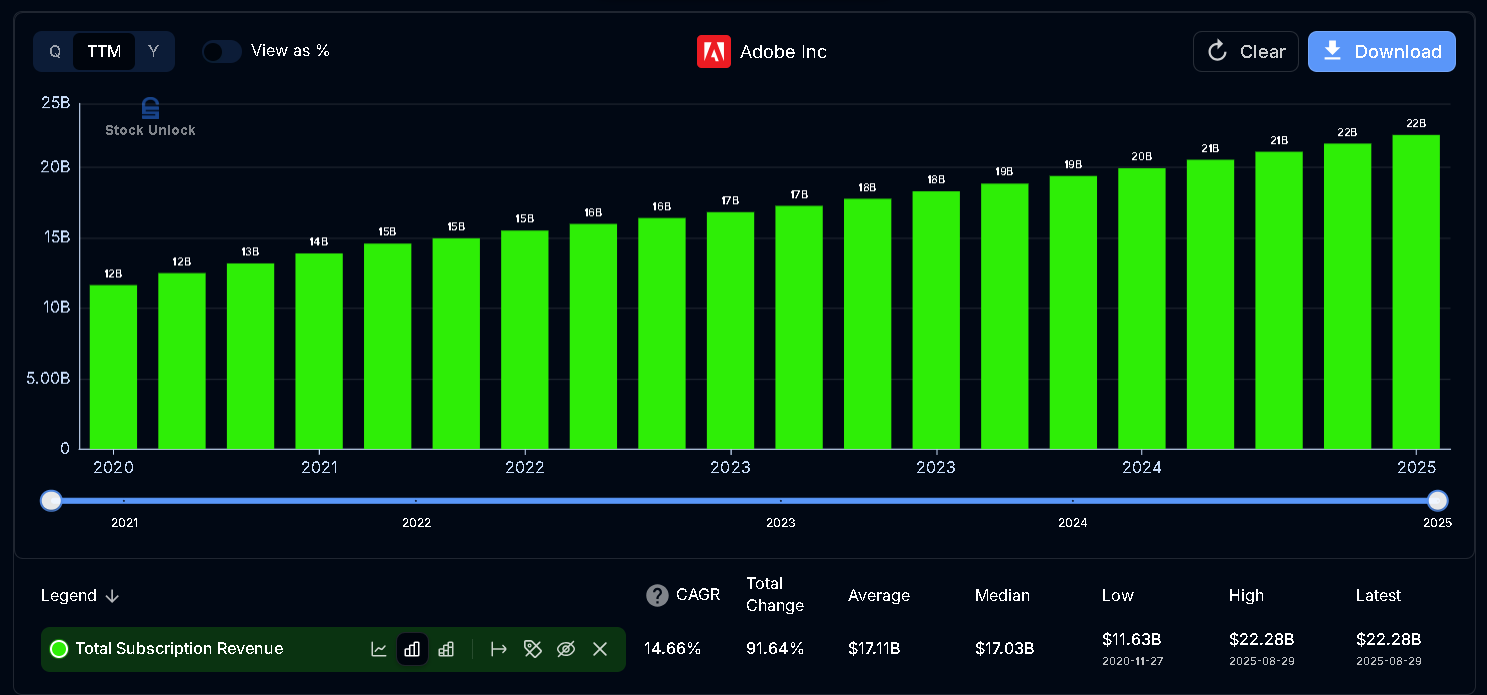This screenshot has width=1487, height=695.
Task: Select the Q quarterly tab
Action: click(55, 51)
